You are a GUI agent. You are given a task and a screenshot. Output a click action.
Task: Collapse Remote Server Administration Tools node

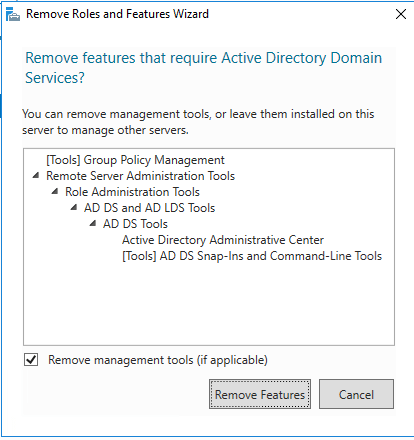tap(36, 175)
